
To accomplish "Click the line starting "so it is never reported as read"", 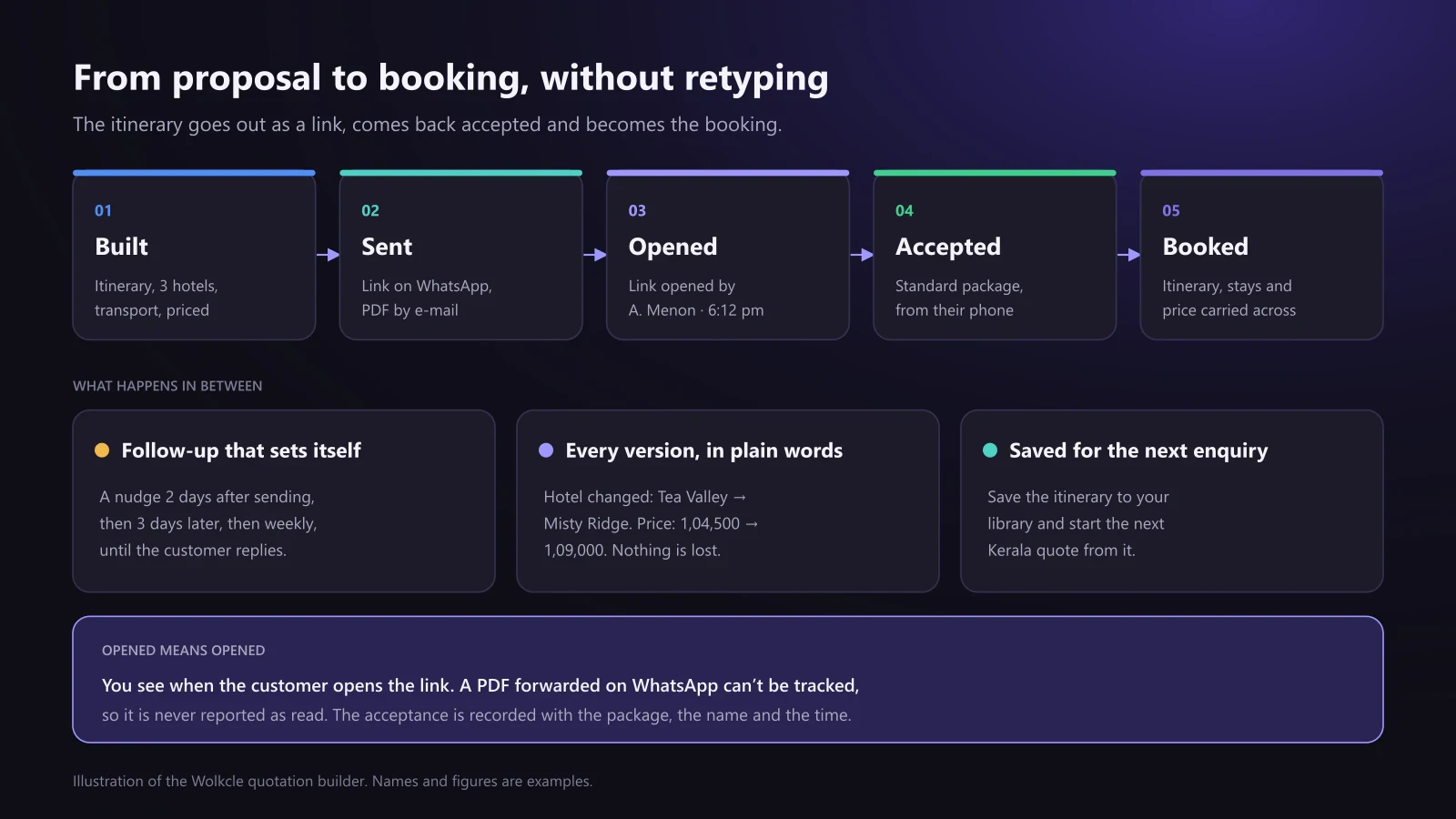I will coord(477,715).
